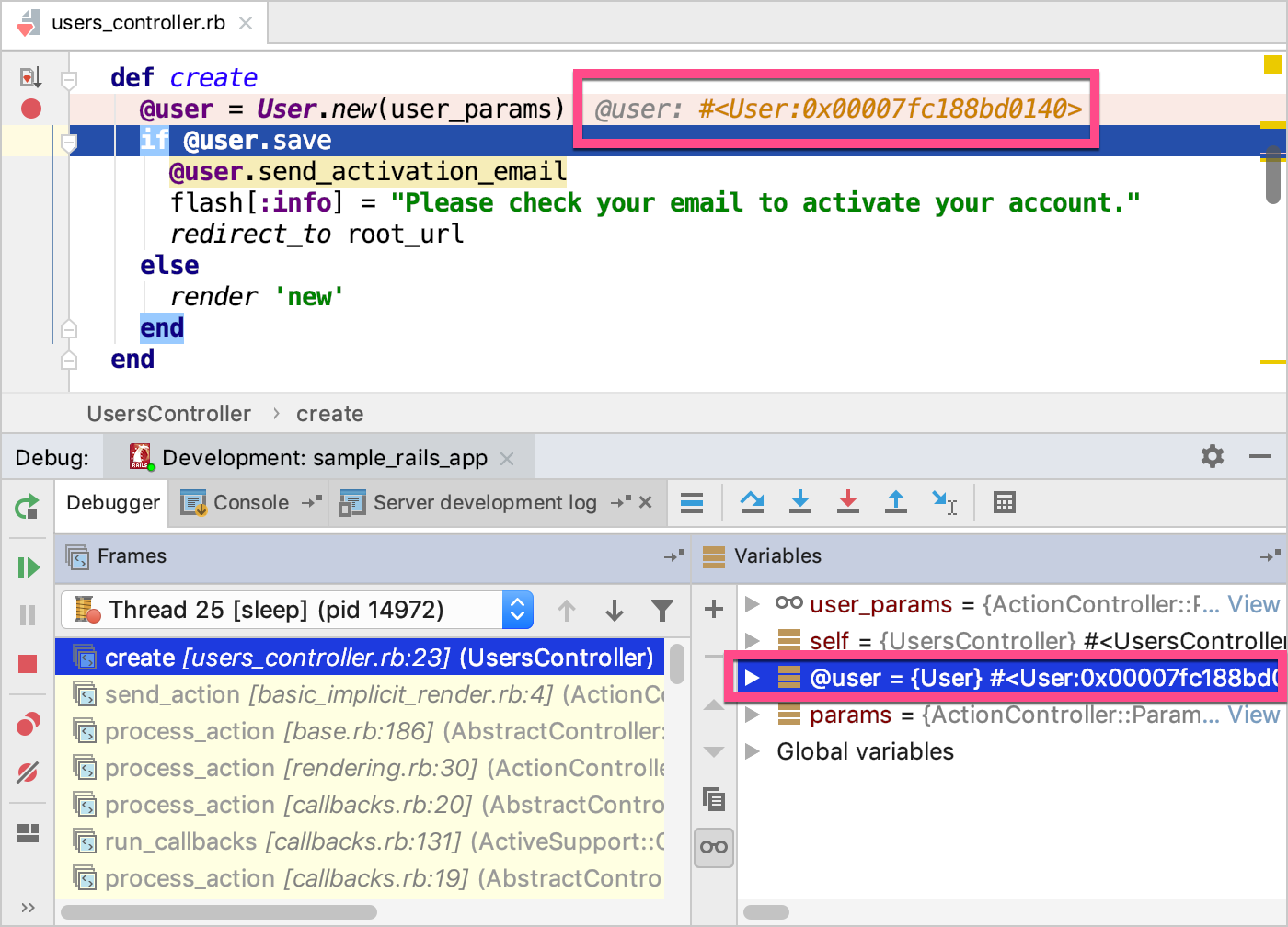Click the Frames list vertical scrollbar
The image size is (1288, 927).
677,664
